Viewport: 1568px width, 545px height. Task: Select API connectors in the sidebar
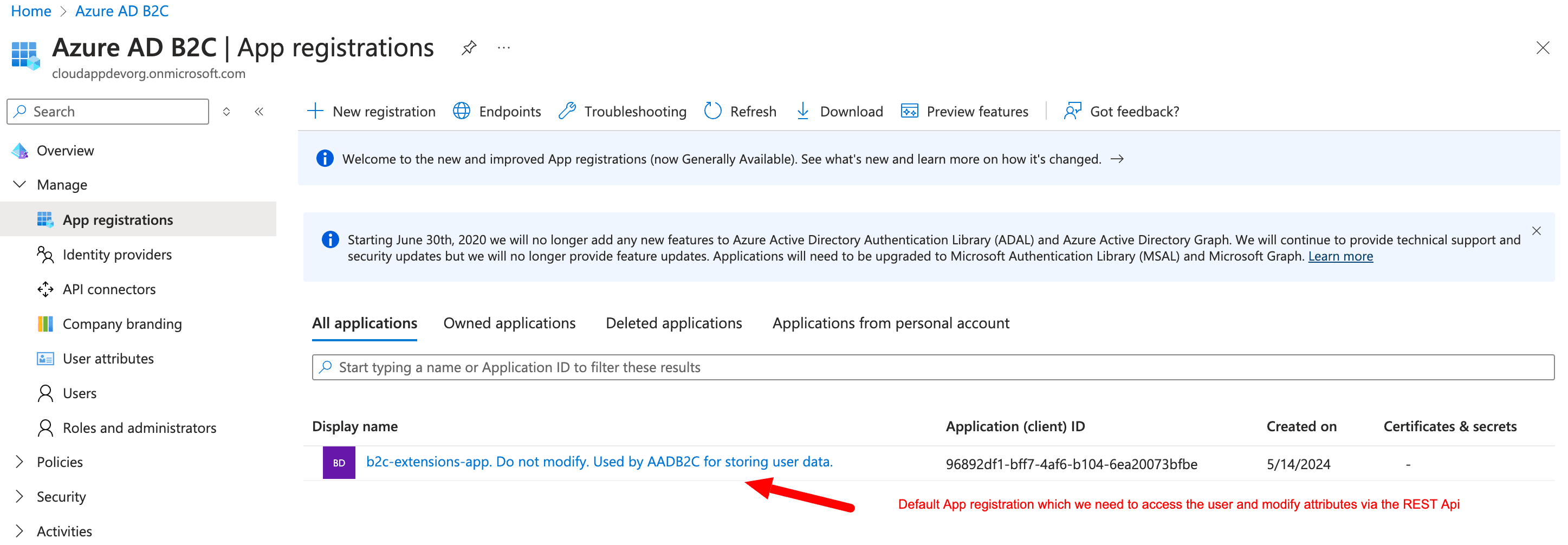click(108, 289)
